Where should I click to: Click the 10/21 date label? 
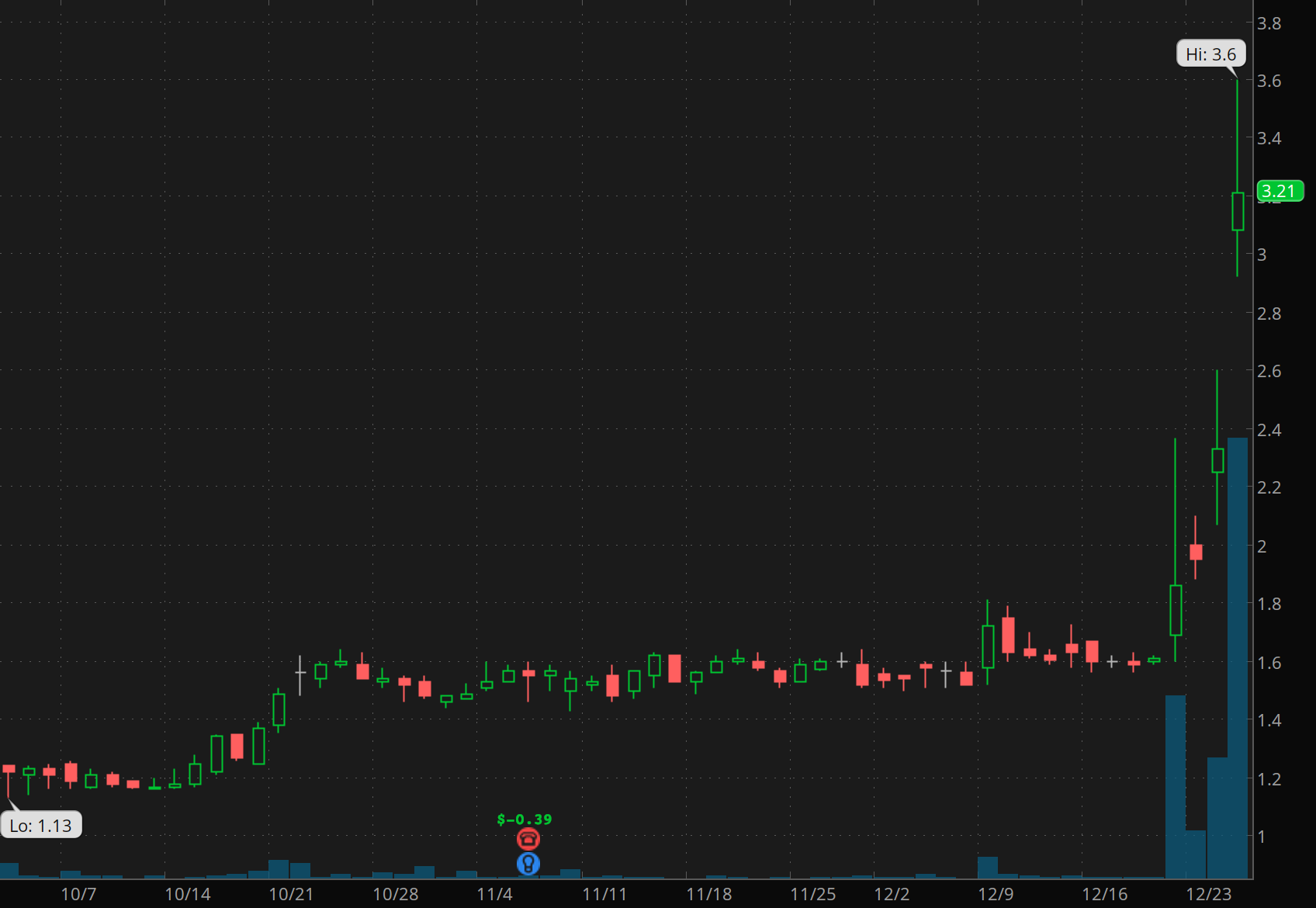pyautogui.click(x=291, y=894)
